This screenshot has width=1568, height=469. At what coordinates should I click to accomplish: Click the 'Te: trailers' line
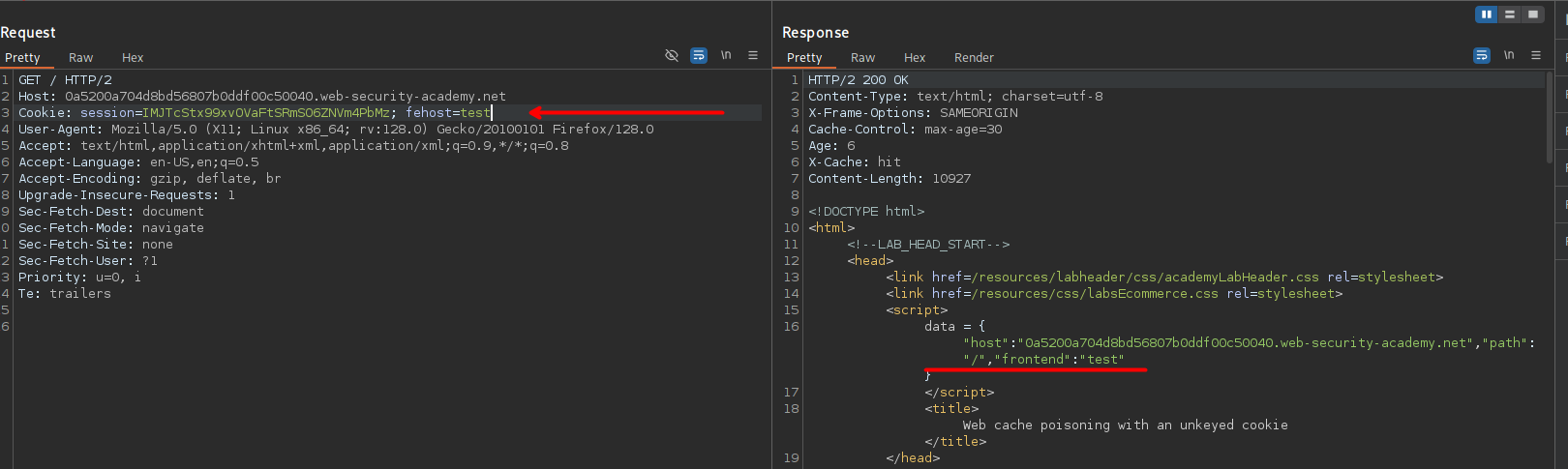65,294
